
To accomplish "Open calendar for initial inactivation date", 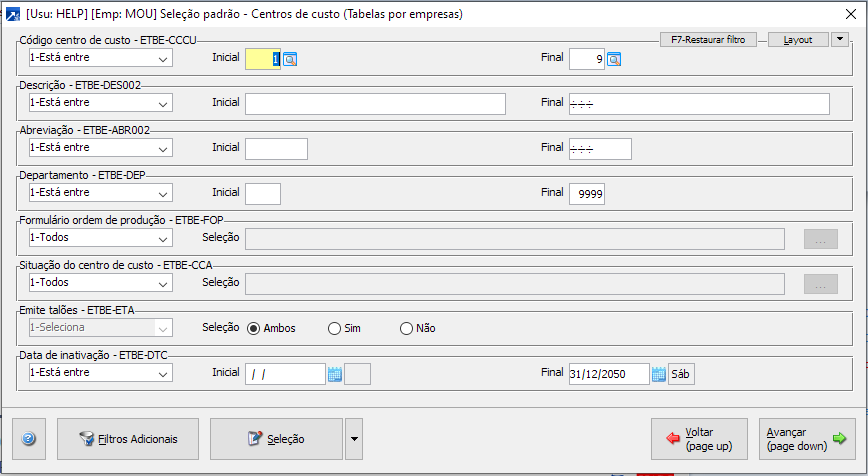I will pos(334,374).
